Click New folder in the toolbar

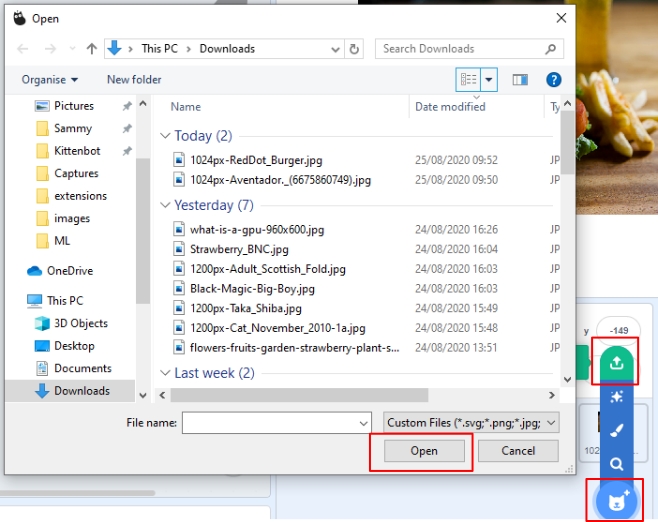pos(134,79)
